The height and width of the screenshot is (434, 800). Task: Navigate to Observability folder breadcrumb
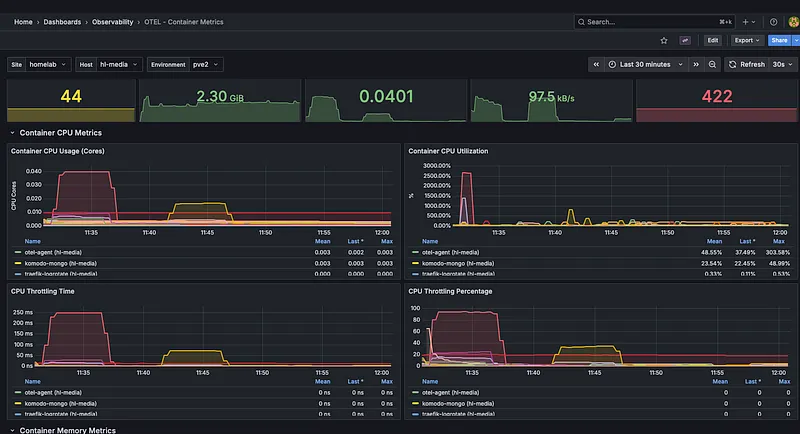(x=113, y=21)
